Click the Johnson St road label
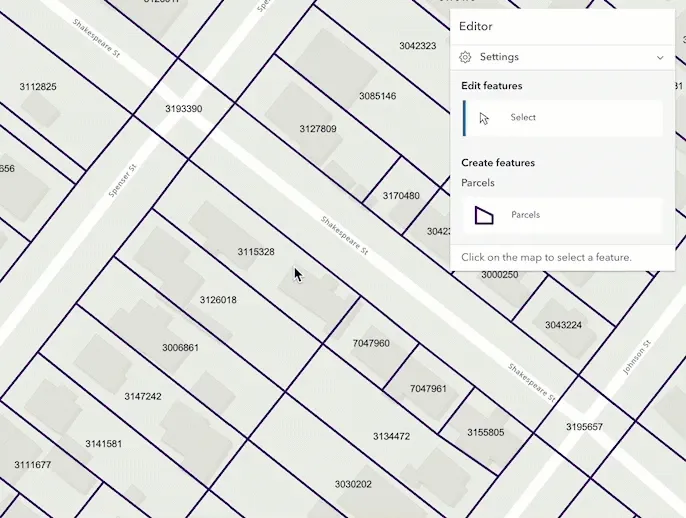Screen dimensions: 686x518 [x=637, y=357]
